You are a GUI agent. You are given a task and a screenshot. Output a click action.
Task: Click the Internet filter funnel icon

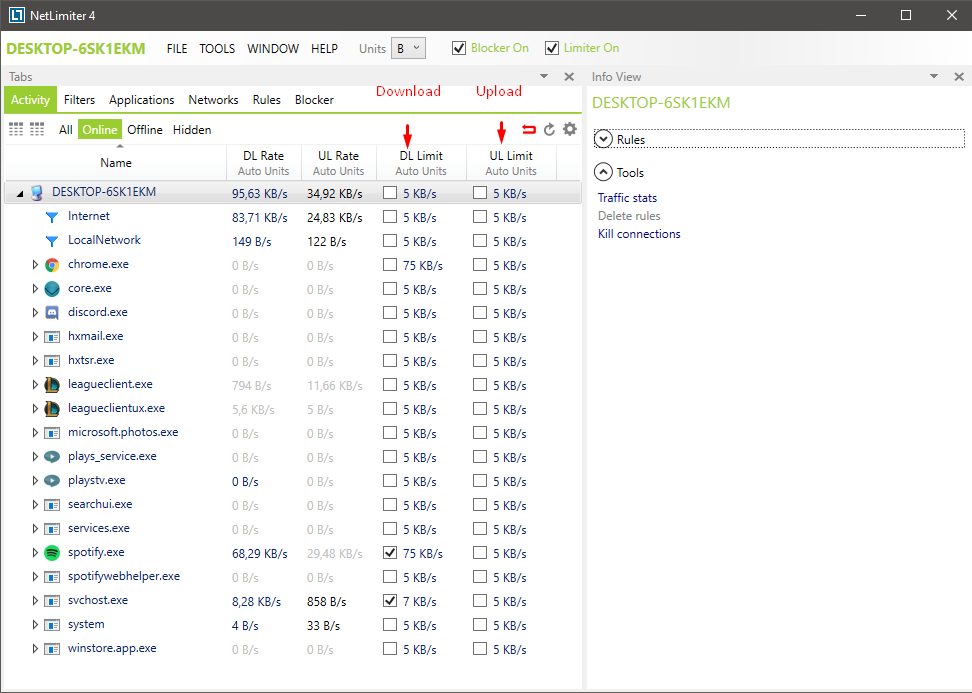pos(52,217)
